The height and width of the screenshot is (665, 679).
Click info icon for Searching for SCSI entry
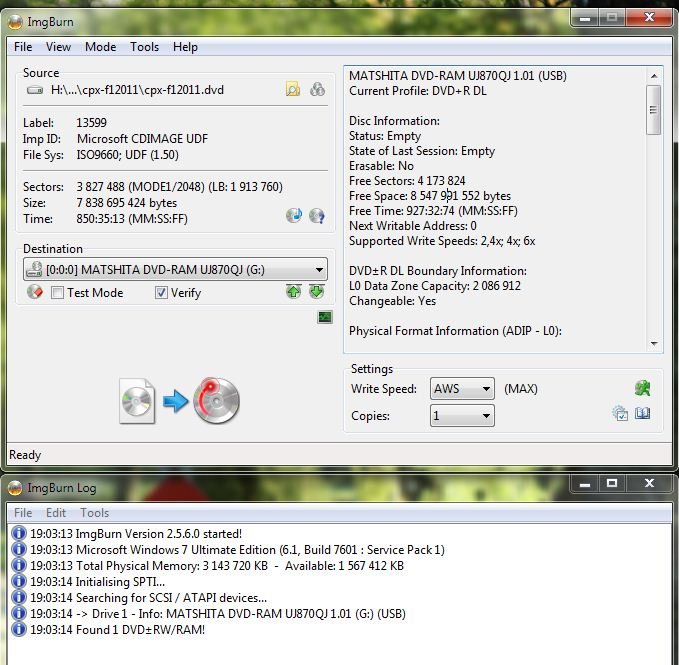[x=19, y=597]
